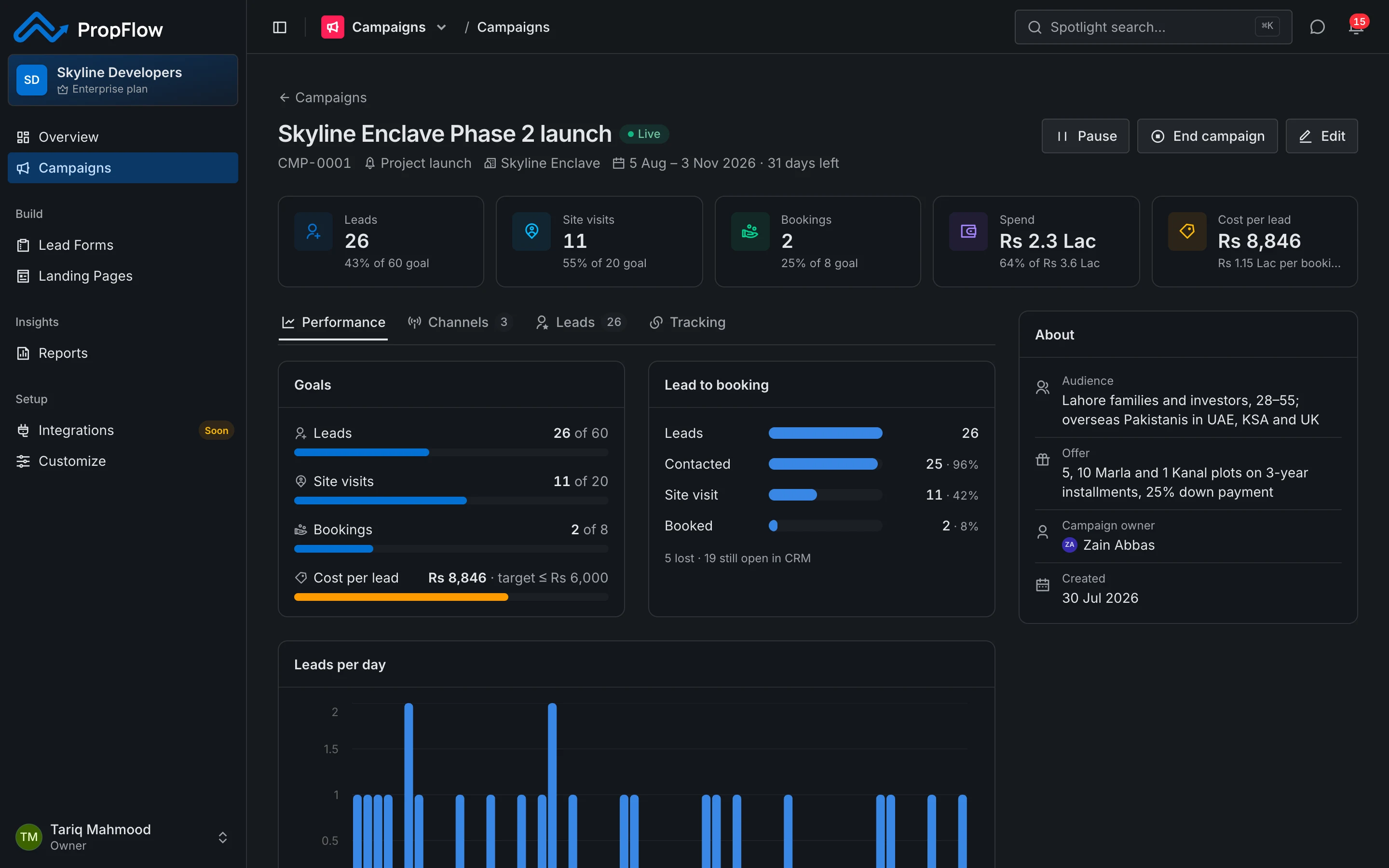
Task: Click the ⌘K shortcut badge
Action: coord(1267,26)
